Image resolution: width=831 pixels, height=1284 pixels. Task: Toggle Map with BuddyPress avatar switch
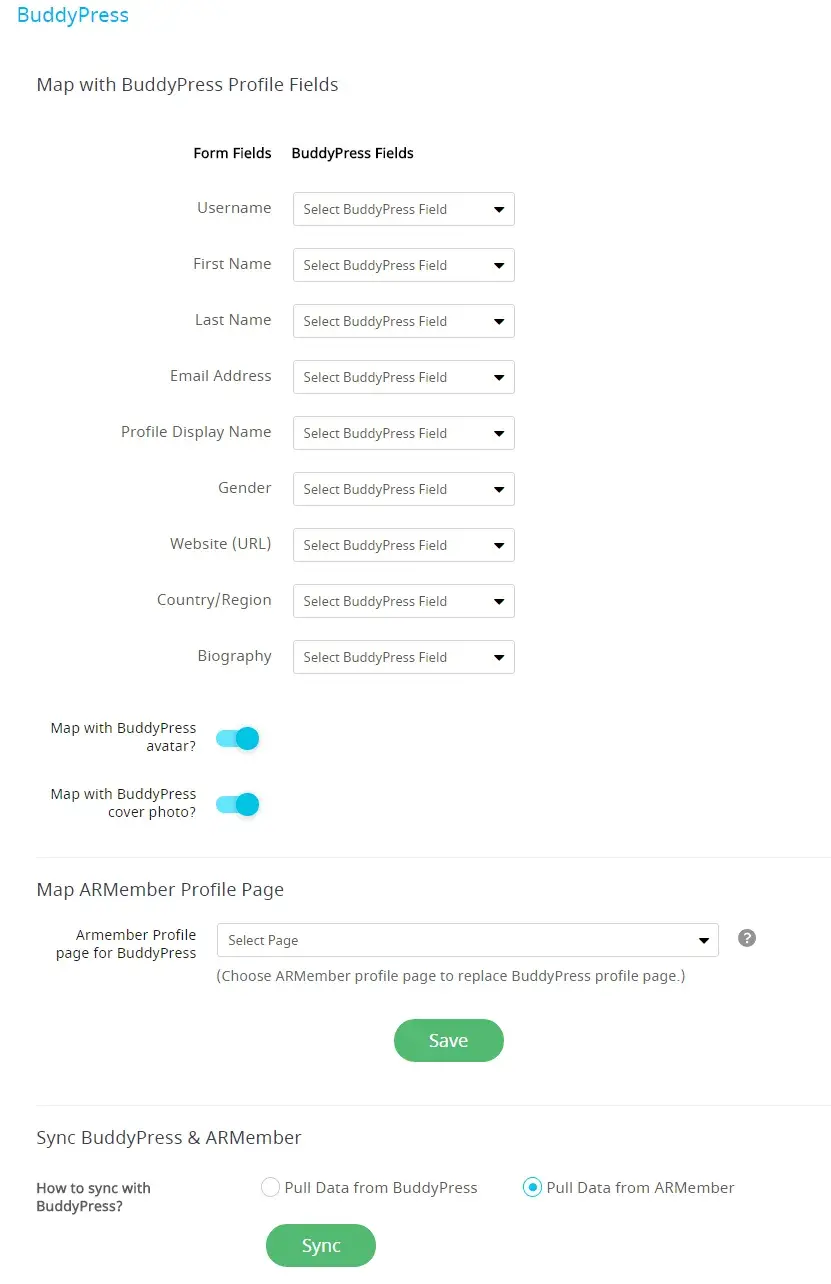click(x=238, y=739)
